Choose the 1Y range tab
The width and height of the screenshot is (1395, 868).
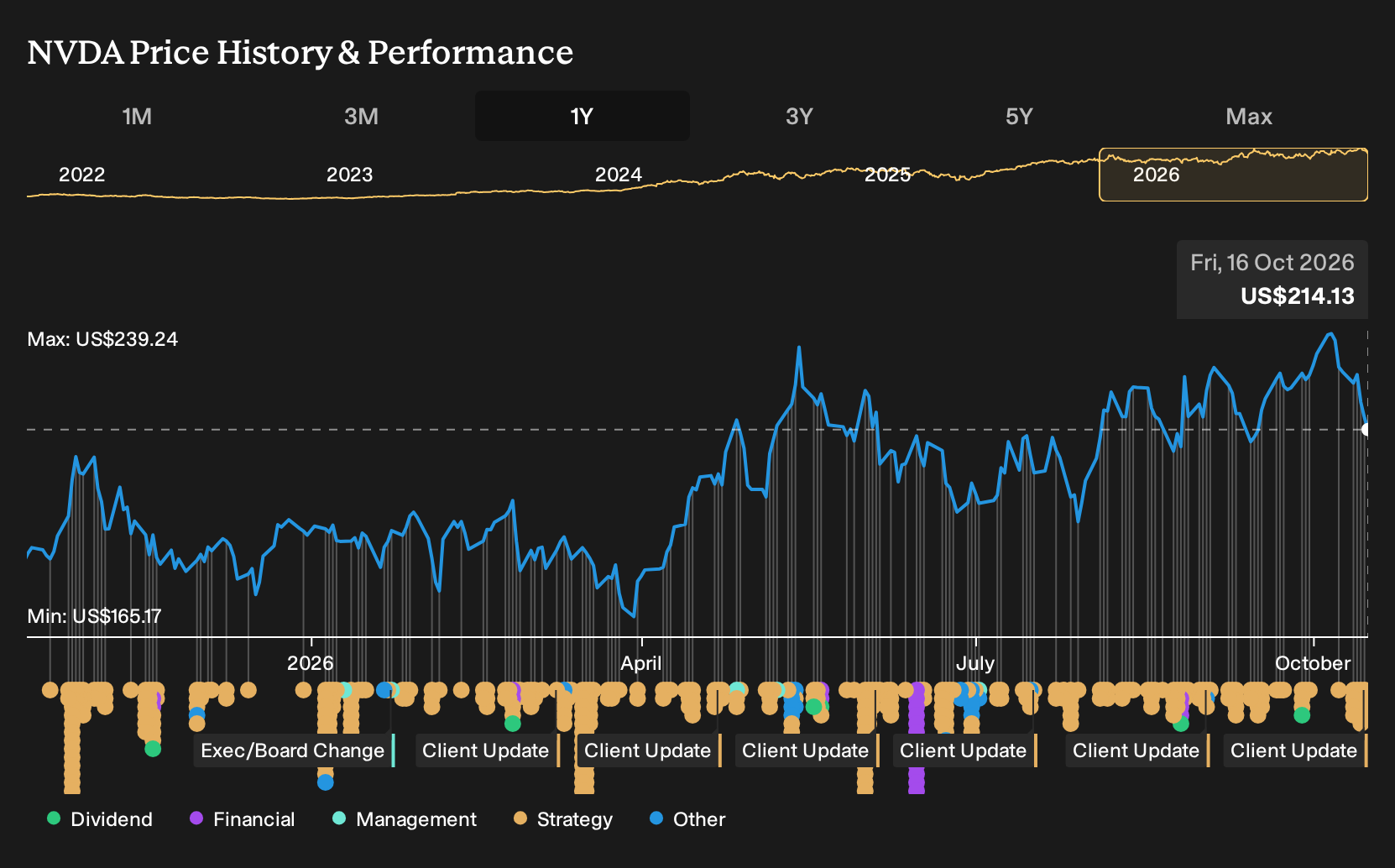[583, 116]
